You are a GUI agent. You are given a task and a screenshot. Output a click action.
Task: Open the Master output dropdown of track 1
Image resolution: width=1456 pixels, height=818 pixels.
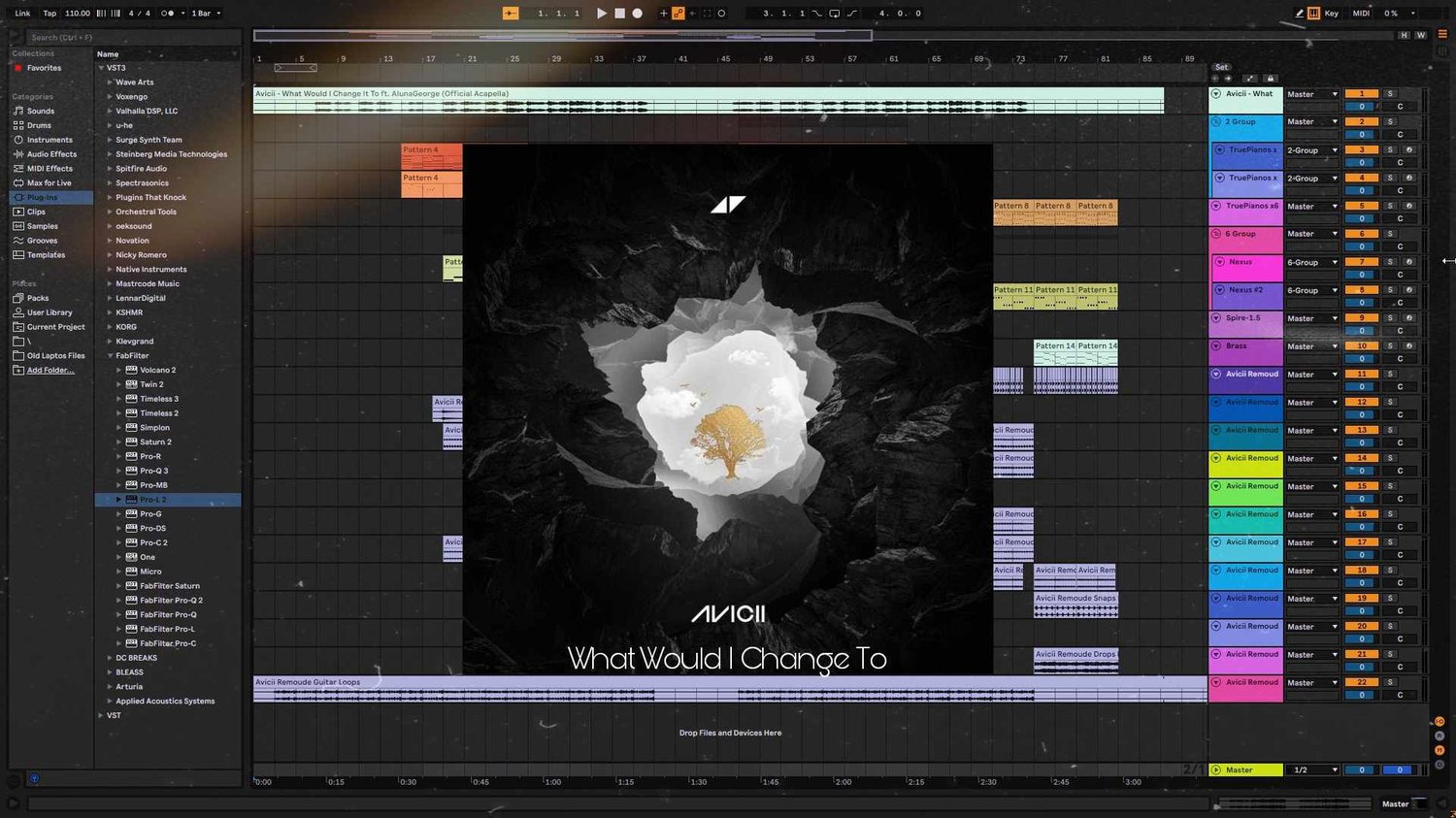click(x=1311, y=94)
